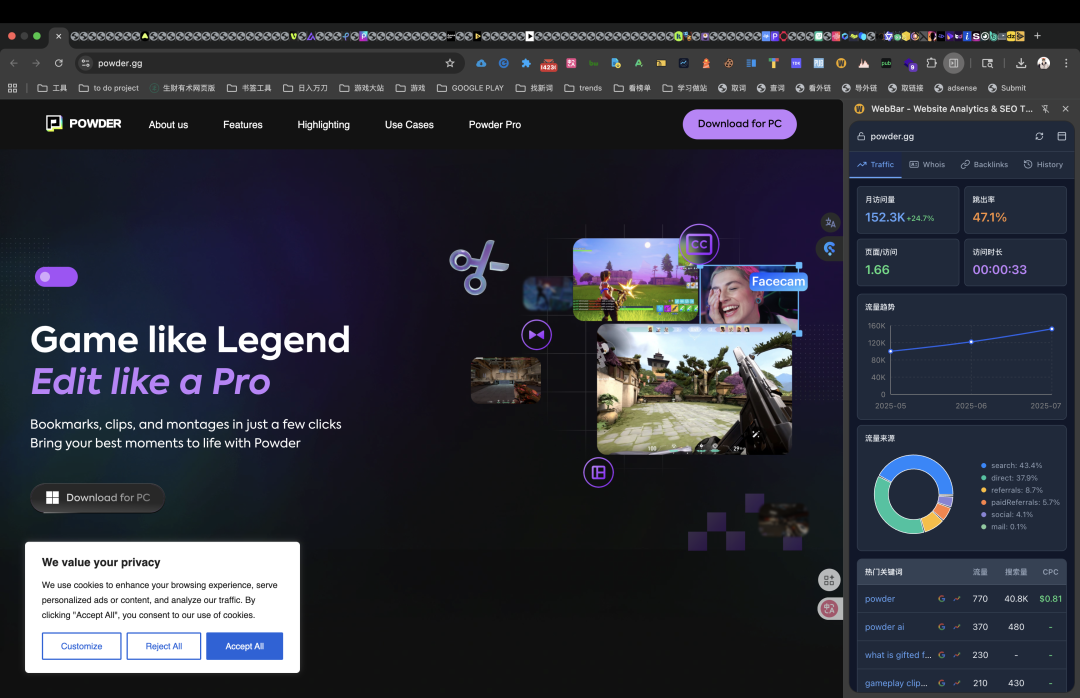
Task: Click Accept All in the cookie banner
Action: (x=245, y=646)
